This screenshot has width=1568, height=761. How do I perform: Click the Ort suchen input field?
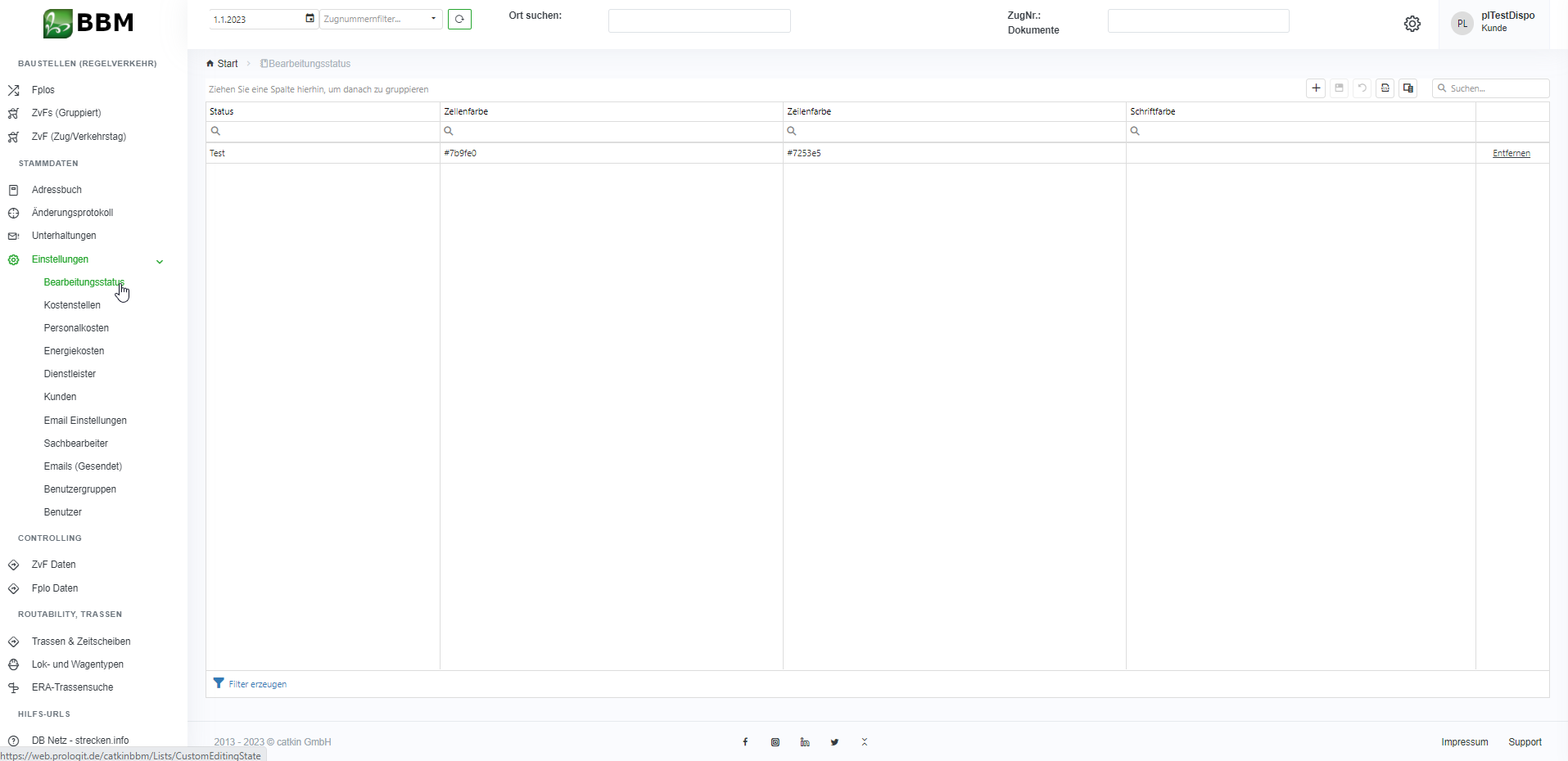699,21
